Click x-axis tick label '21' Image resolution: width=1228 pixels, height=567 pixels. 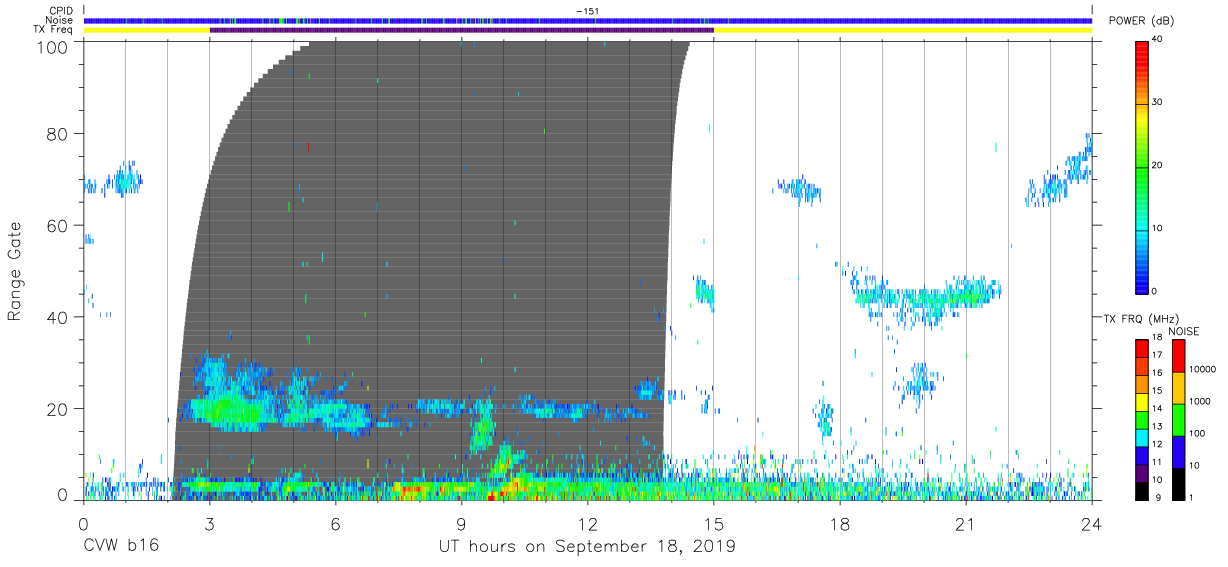pyautogui.click(x=966, y=524)
